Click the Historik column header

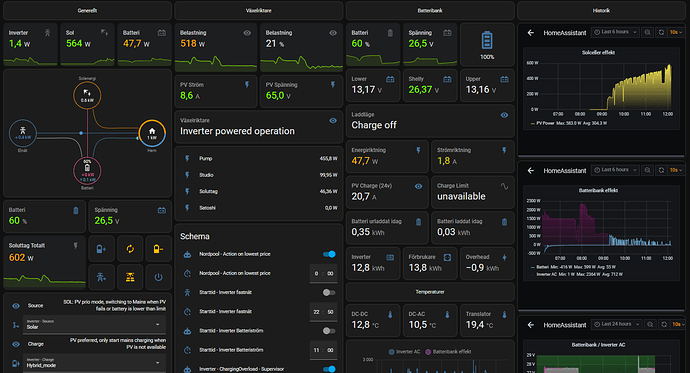click(x=601, y=11)
